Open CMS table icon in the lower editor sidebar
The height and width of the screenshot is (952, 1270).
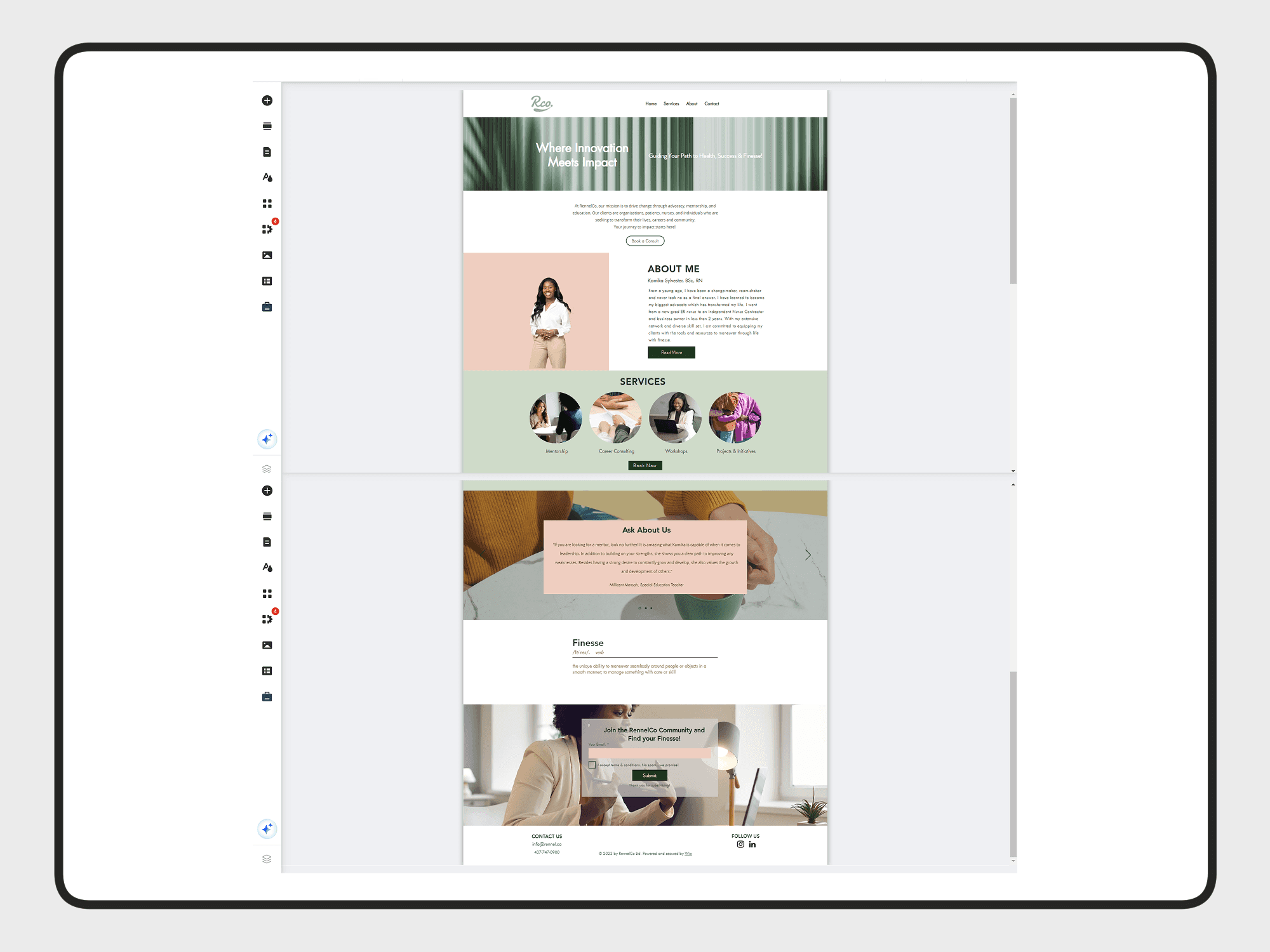267,671
